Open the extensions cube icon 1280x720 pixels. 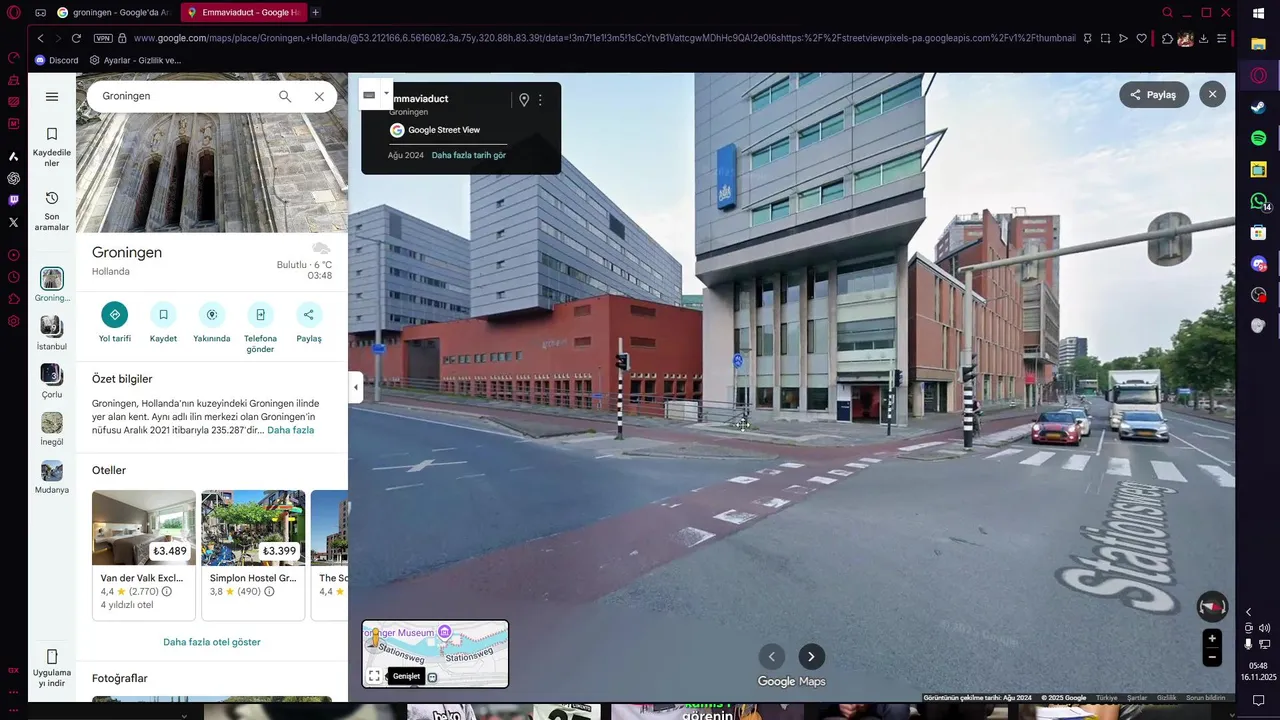pyautogui.click(x=1167, y=38)
